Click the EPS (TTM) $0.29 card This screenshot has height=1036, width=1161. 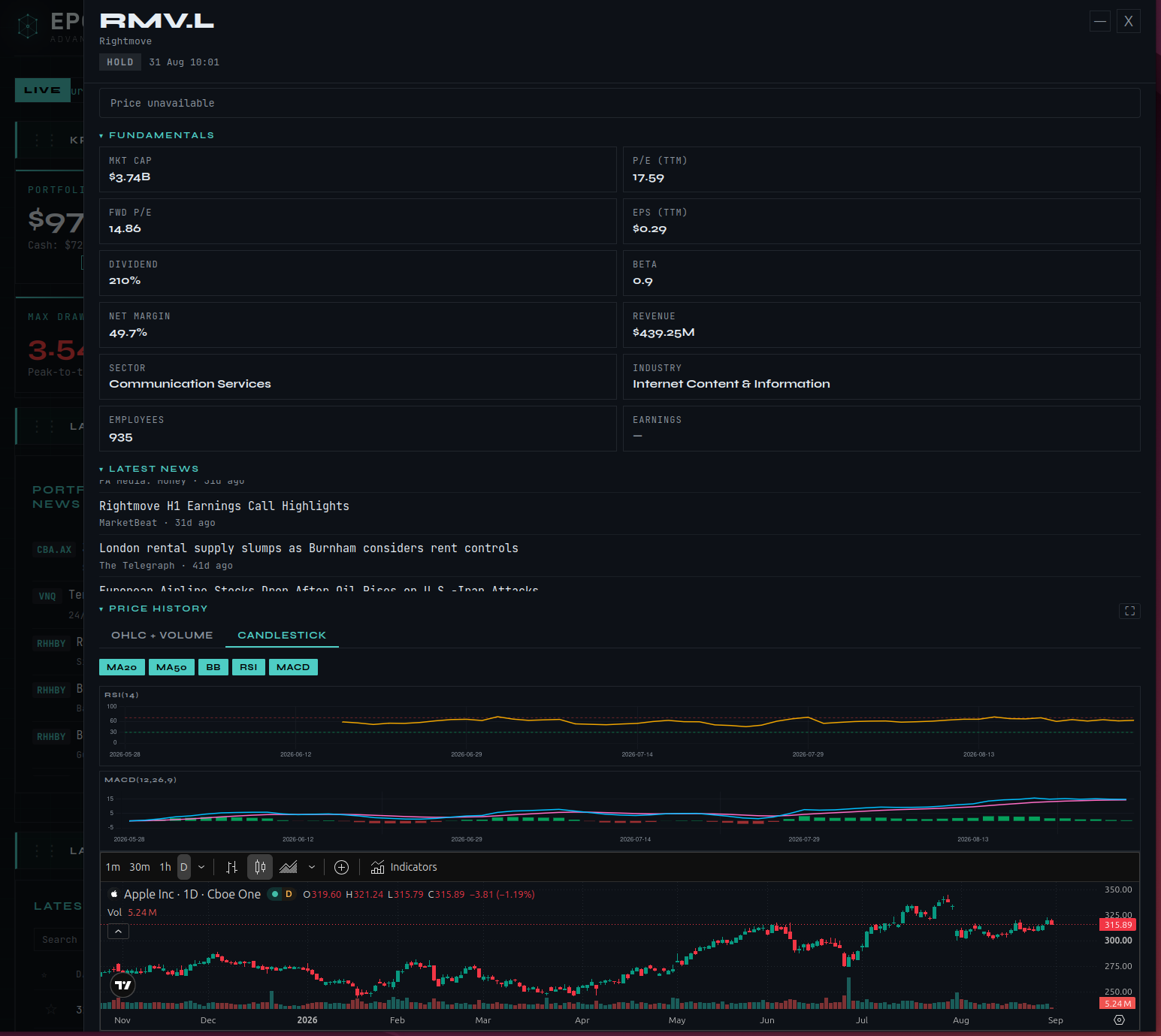[x=881, y=222]
